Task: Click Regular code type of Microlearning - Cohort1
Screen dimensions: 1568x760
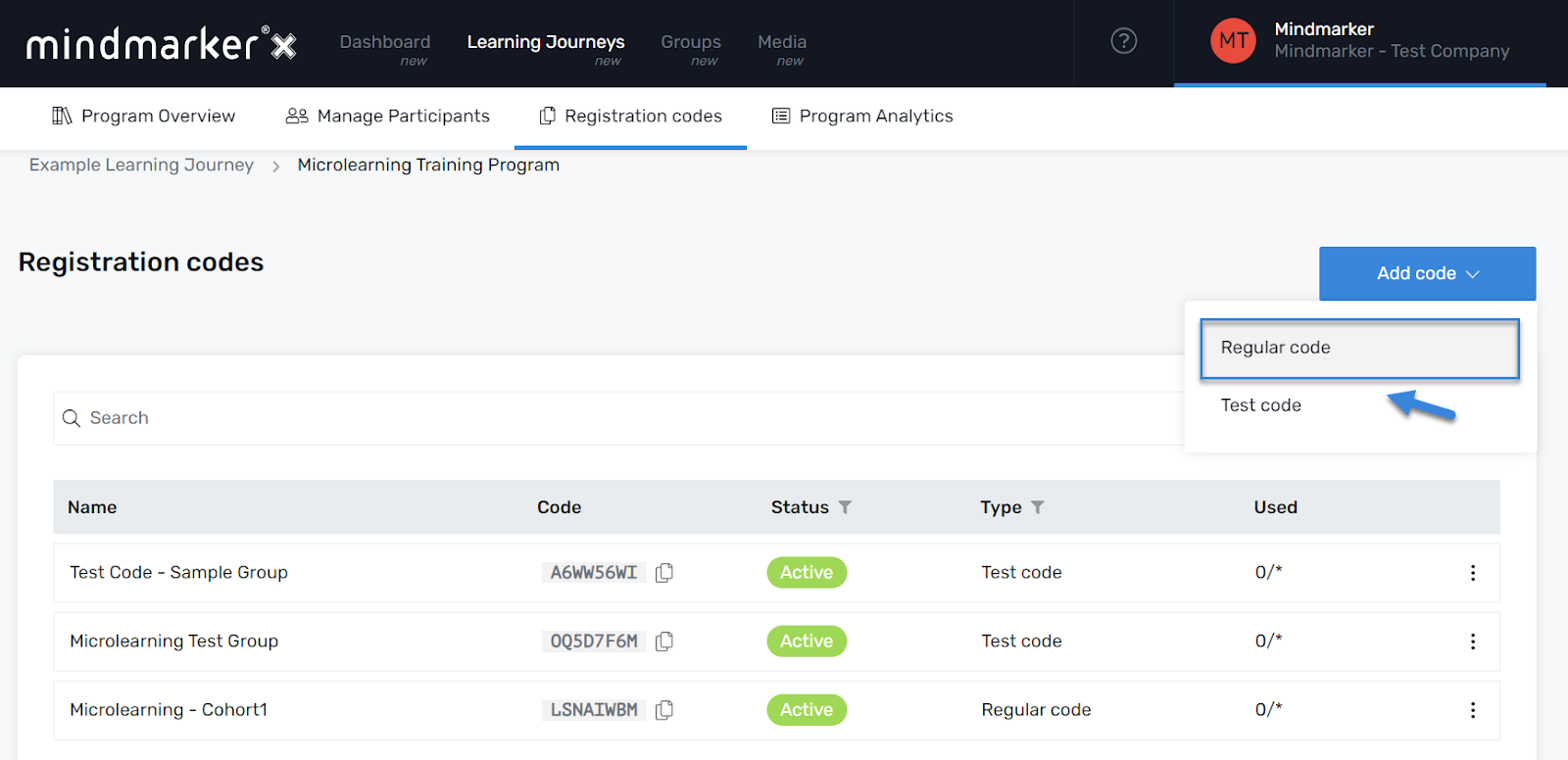Action: 1036,709
